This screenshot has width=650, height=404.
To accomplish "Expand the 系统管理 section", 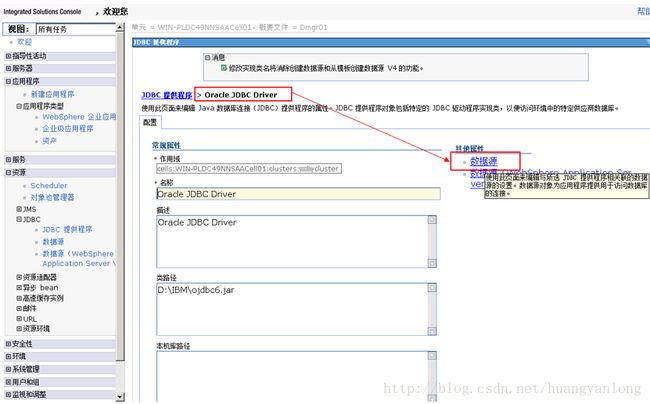I will (x=8, y=369).
